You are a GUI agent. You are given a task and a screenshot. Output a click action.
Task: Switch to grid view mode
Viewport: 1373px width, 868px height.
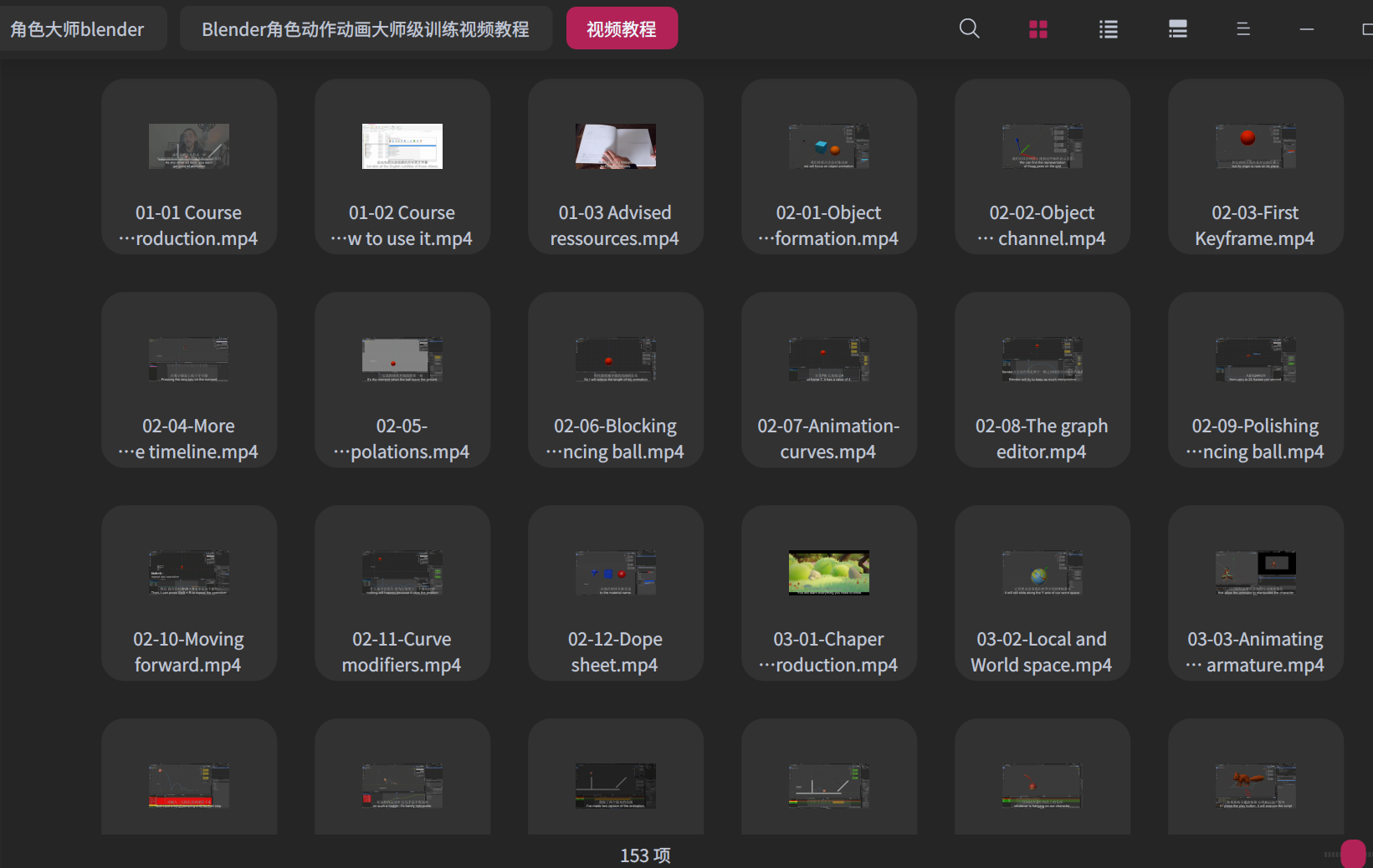(x=1038, y=28)
